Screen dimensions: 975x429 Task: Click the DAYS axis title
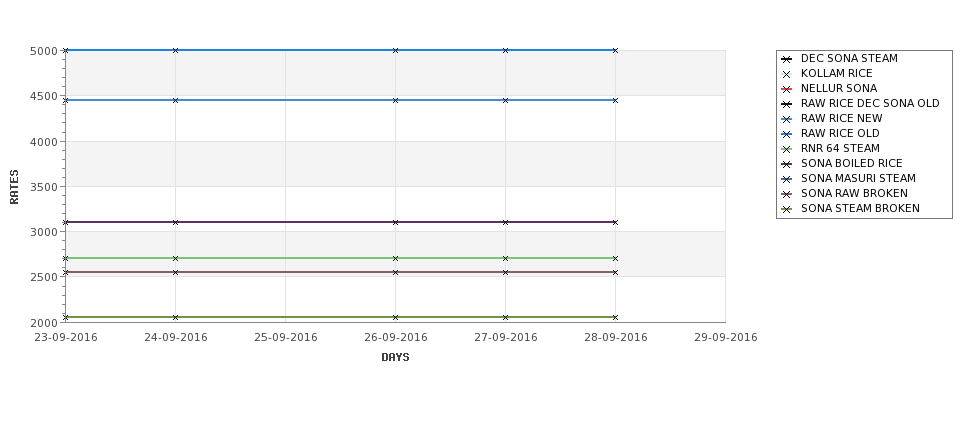coord(395,357)
